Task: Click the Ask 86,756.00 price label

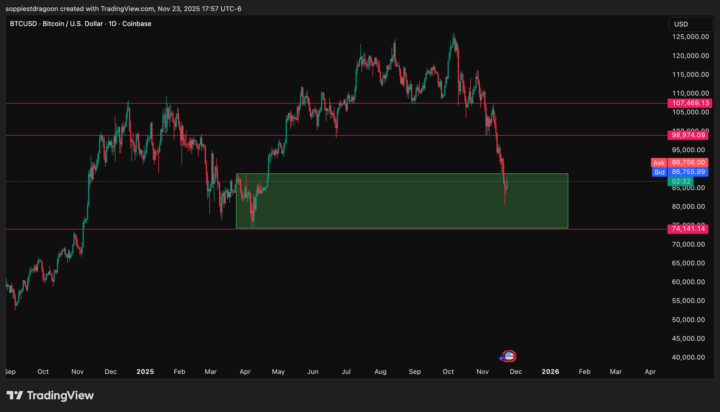Action: (680, 163)
